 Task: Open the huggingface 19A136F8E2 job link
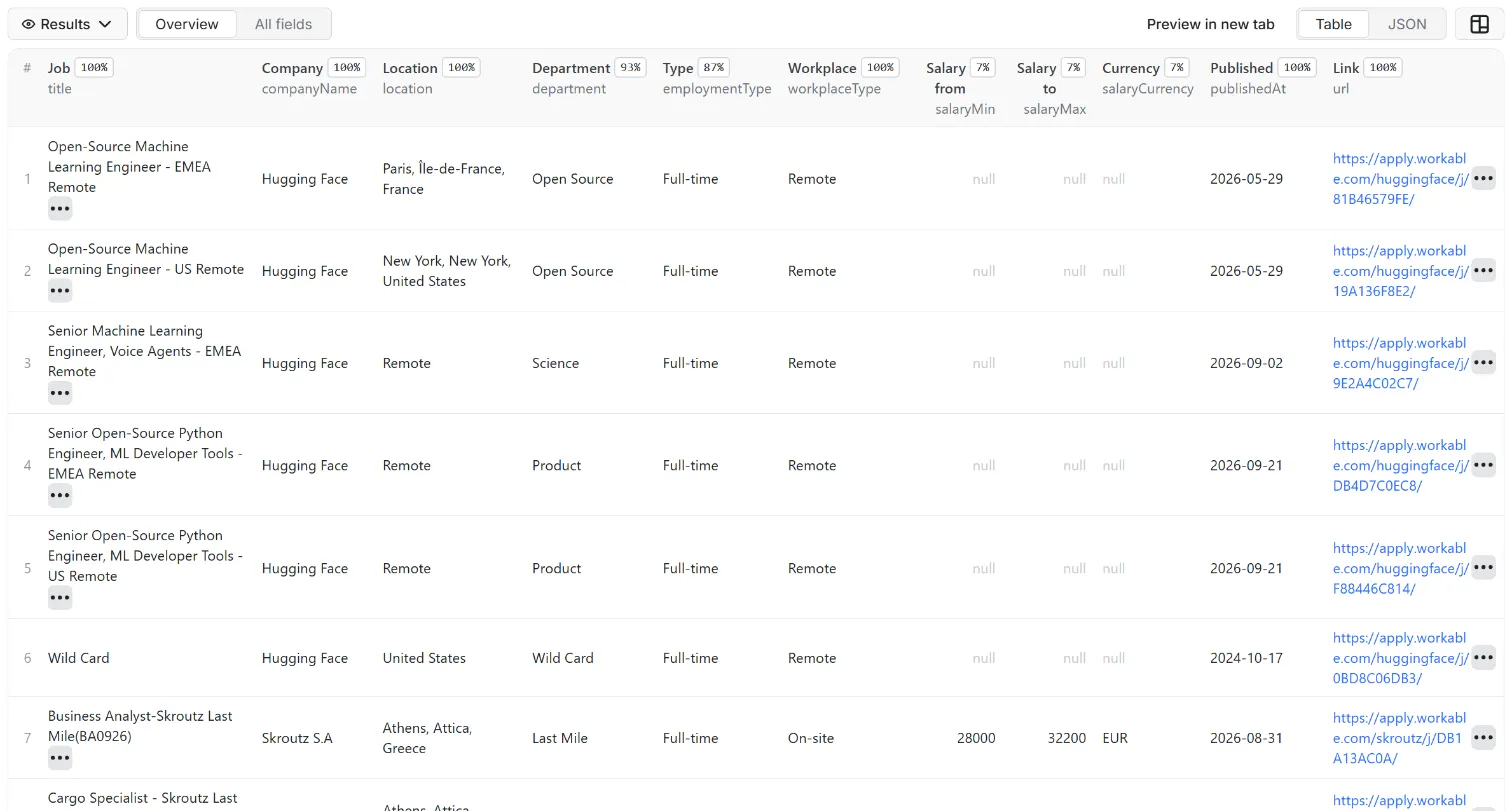(x=1400, y=271)
